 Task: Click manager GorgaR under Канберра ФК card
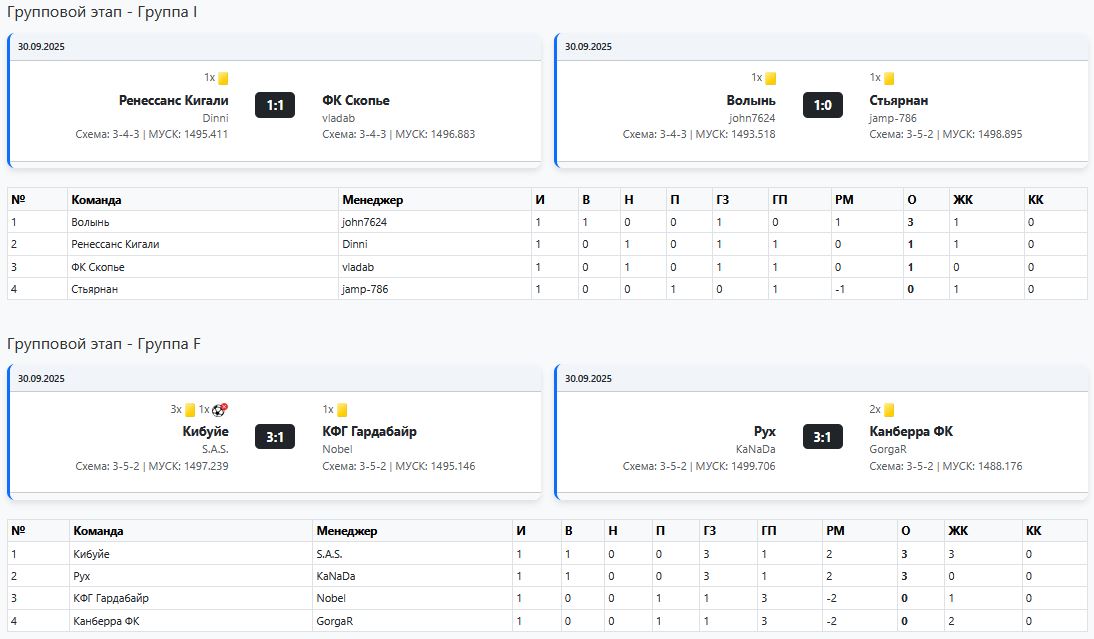click(x=888, y=449)
